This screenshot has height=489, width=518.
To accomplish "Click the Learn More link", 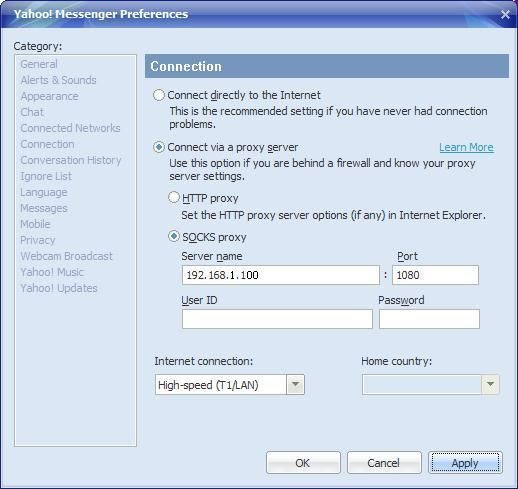I will (x=466, y=147).
